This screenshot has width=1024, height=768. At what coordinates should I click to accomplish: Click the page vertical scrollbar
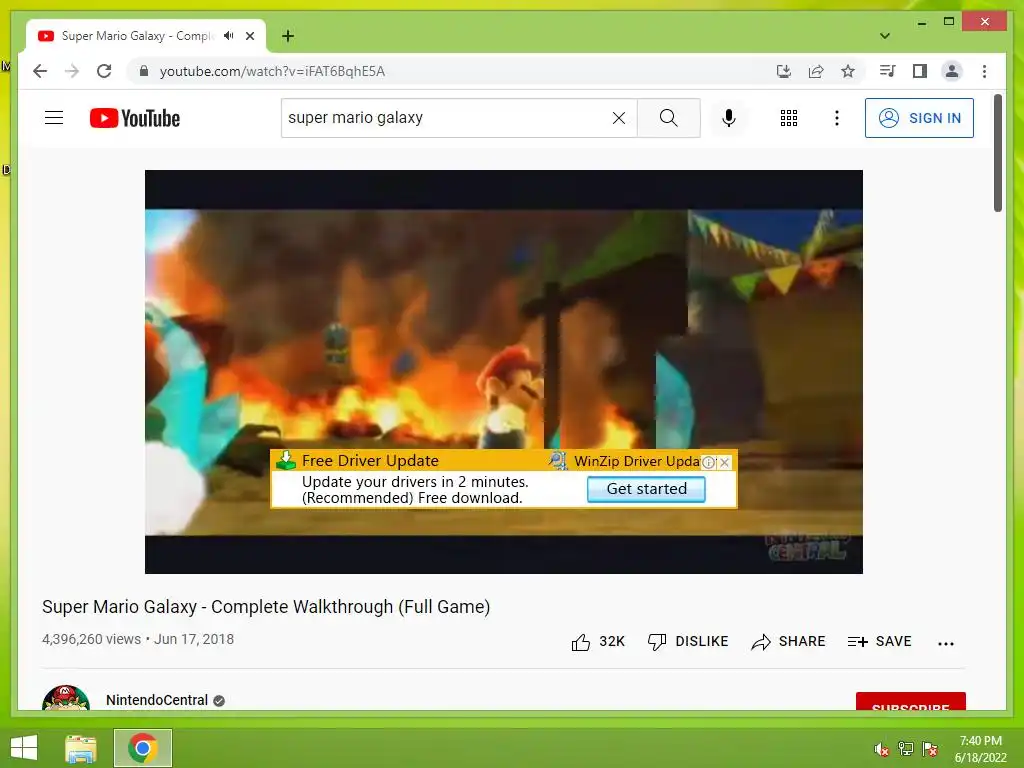997,153
